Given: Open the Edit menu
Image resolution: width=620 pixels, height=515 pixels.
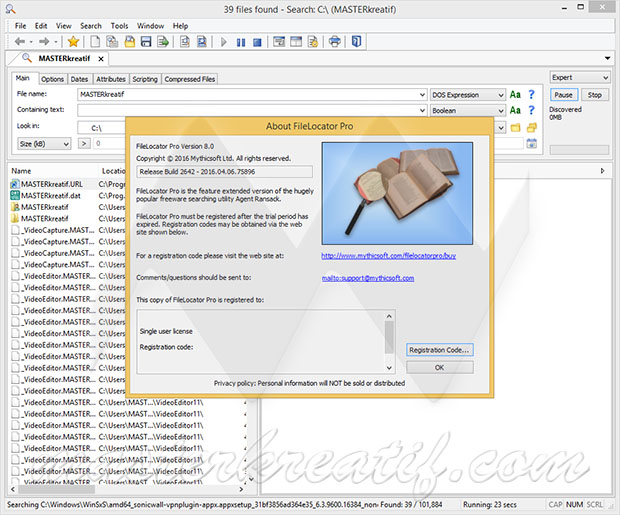Looking at the screenshot, I should [41, 26].
